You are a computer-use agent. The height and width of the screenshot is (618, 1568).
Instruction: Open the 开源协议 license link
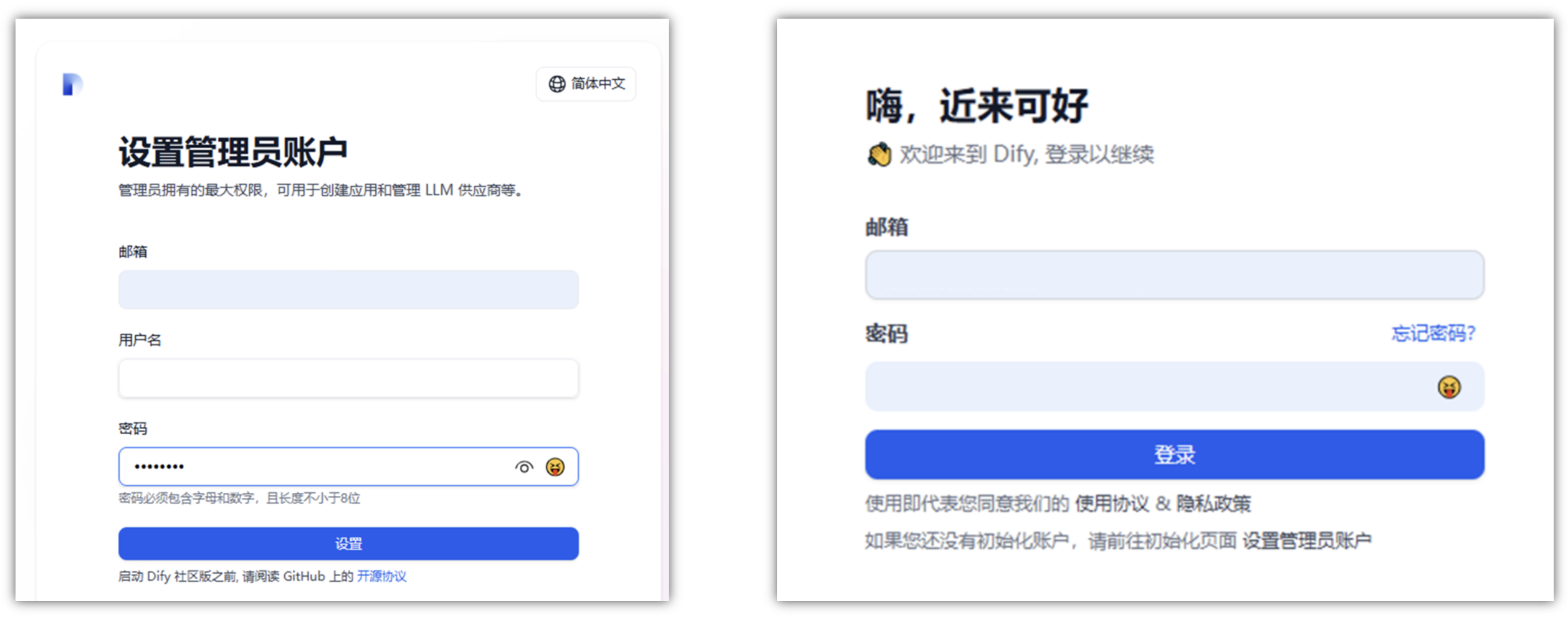point(381,576)
